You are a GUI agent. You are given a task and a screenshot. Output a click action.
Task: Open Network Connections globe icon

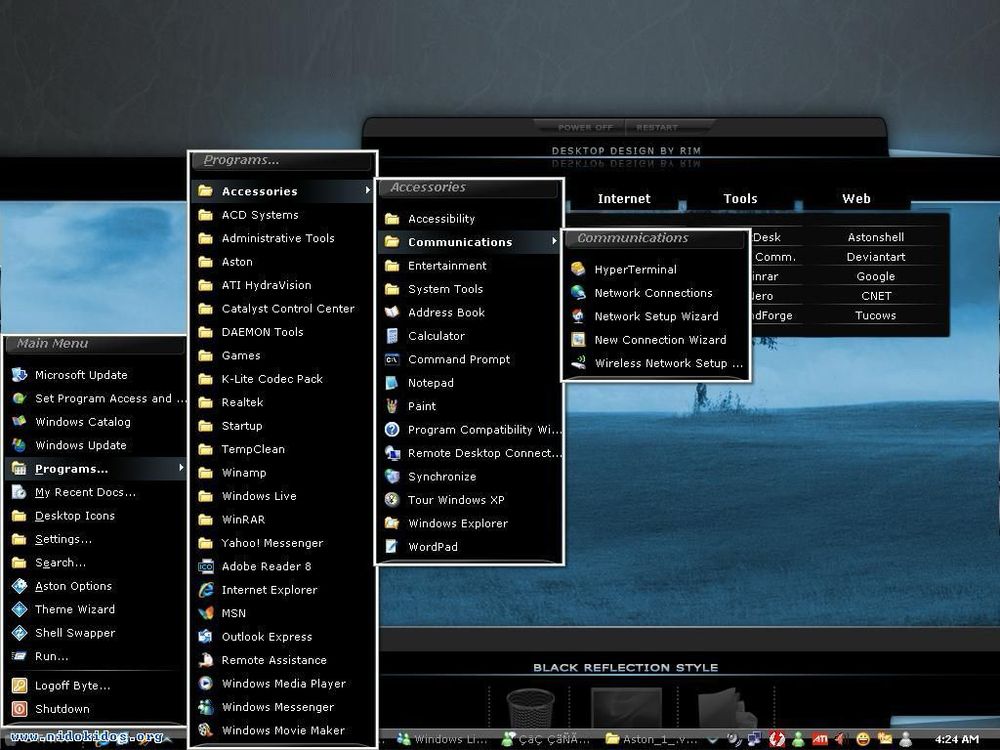[x=578, y=293]
